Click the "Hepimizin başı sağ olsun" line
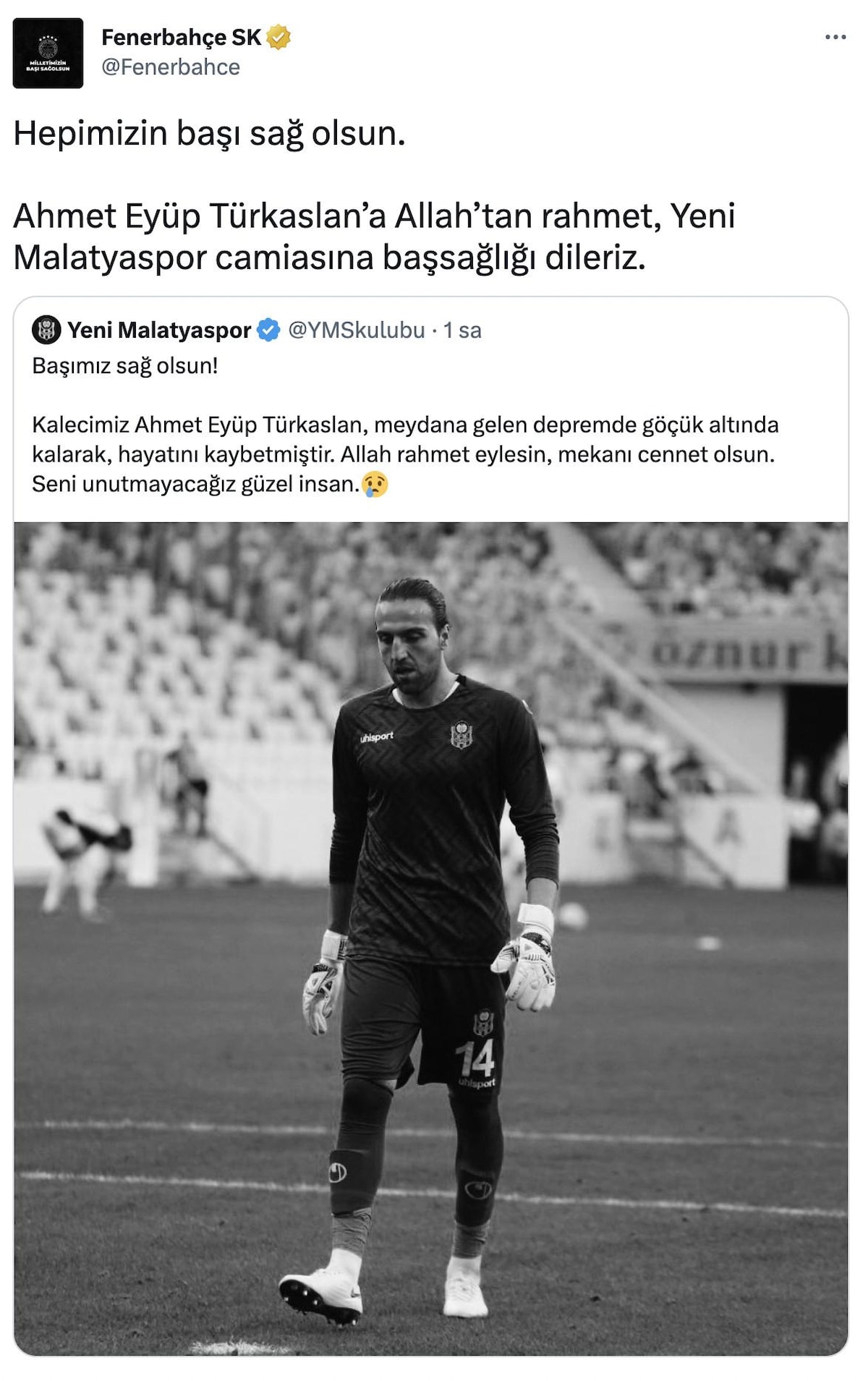868x1381 pixels. [x=209, y=133]
